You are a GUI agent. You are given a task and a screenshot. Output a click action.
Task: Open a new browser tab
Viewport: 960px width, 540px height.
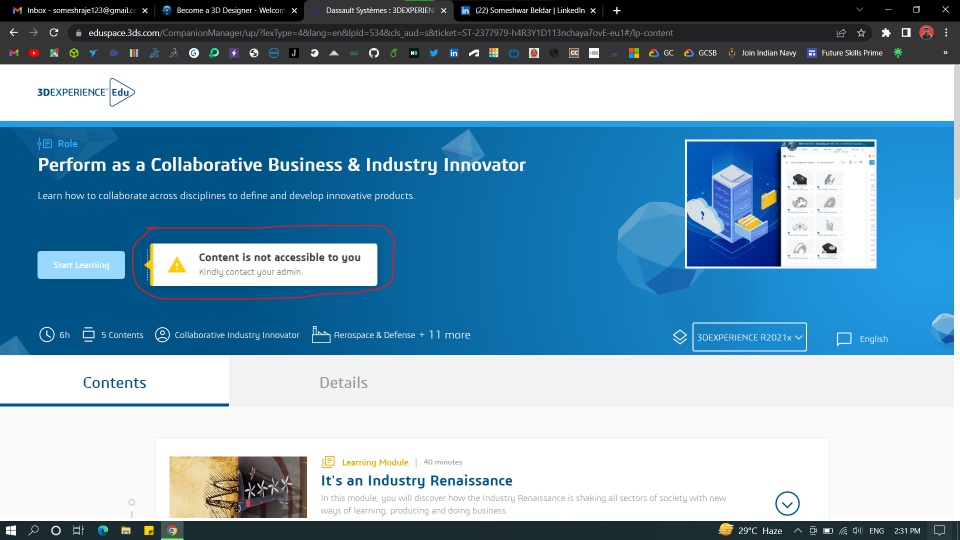point(617,10)
